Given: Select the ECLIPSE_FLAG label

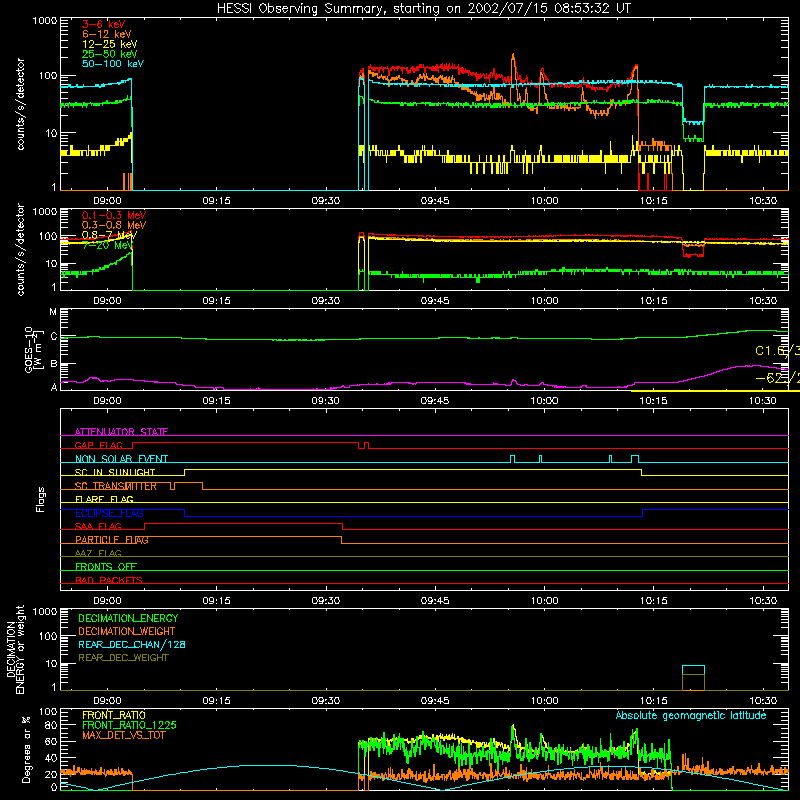Looking at the screenshot, I should click(109, 513).
